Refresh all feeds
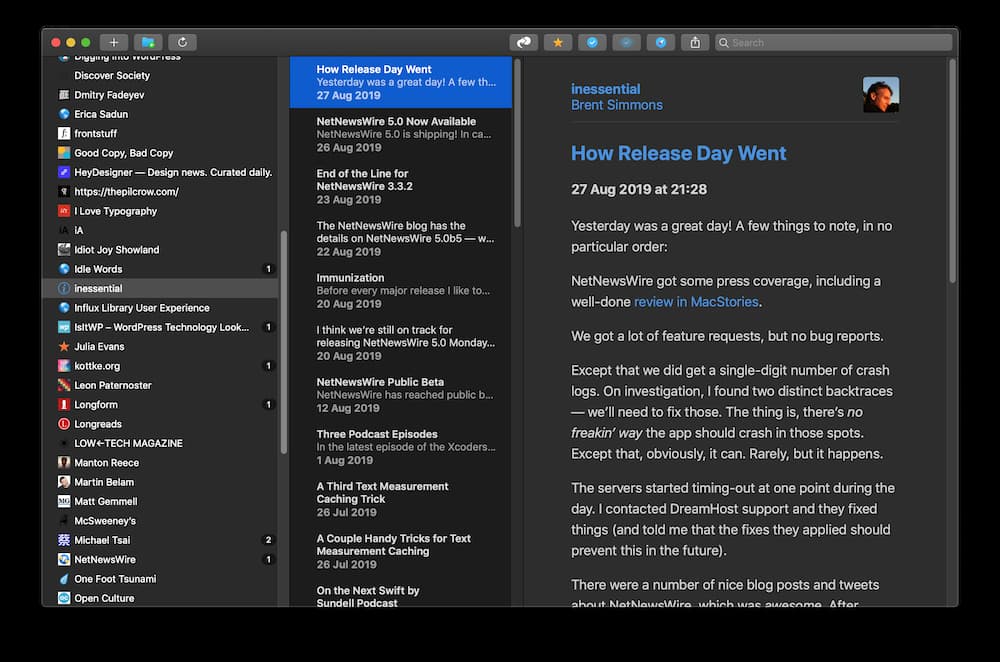Image resolution: width=1000 pixels, height=662 pixels. click(182, 42)
